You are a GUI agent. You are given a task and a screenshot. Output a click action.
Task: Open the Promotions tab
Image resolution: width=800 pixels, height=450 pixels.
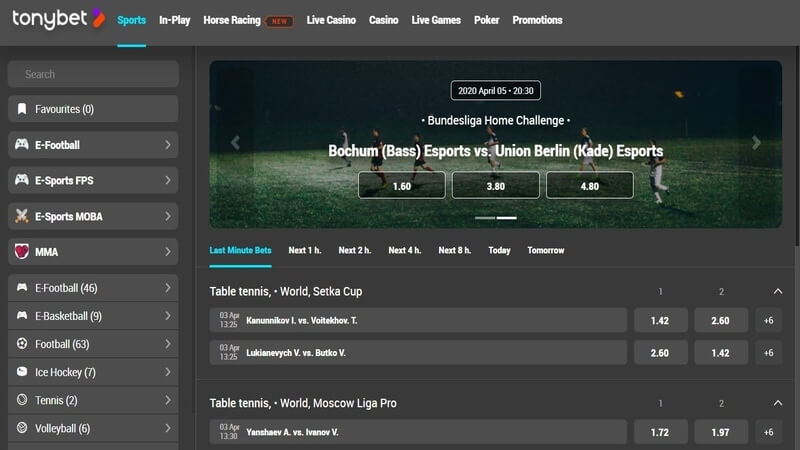pyautogui.click(x=537, y=20)
